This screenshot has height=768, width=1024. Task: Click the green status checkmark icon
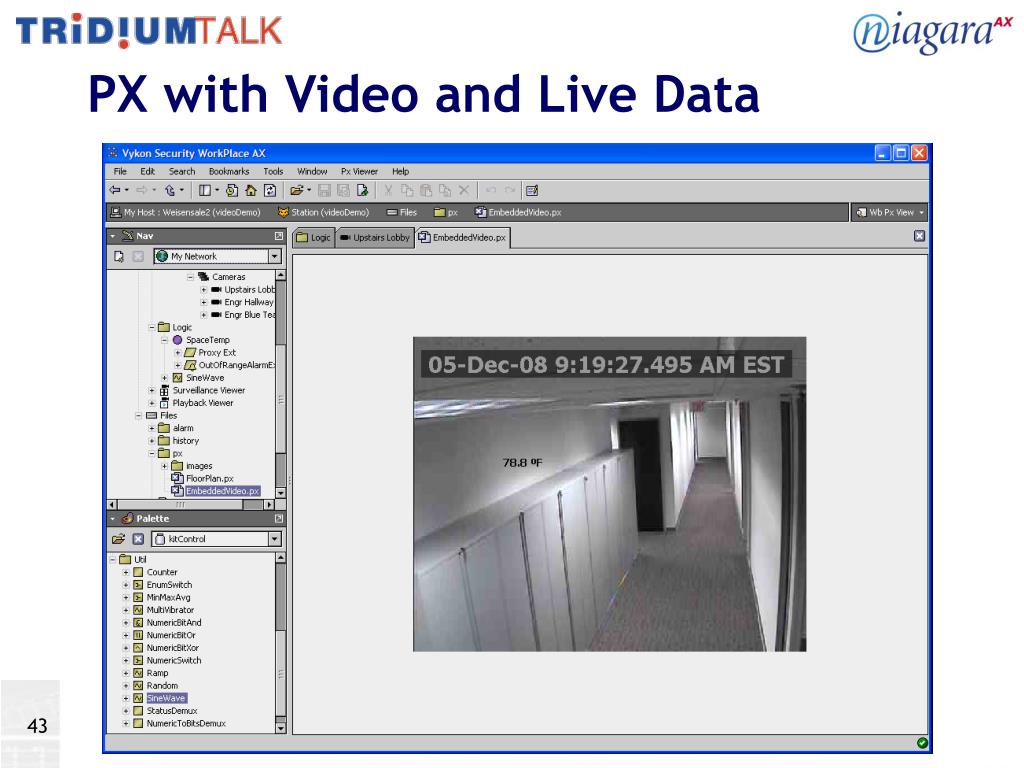pyautogui.click(x=922, y=743)
